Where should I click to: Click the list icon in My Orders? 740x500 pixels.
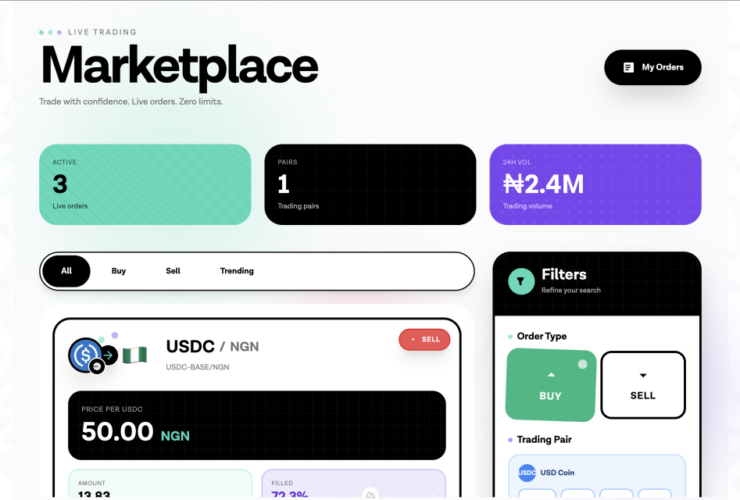click(628, 67)
